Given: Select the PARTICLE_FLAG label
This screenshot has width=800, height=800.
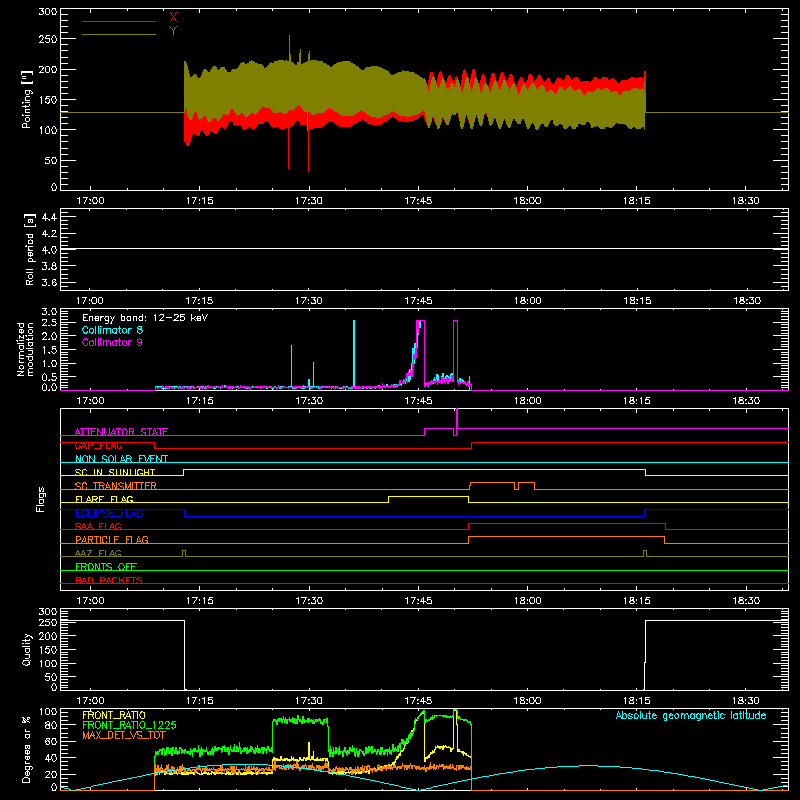Looking at the screenshot, I should 112,540.
